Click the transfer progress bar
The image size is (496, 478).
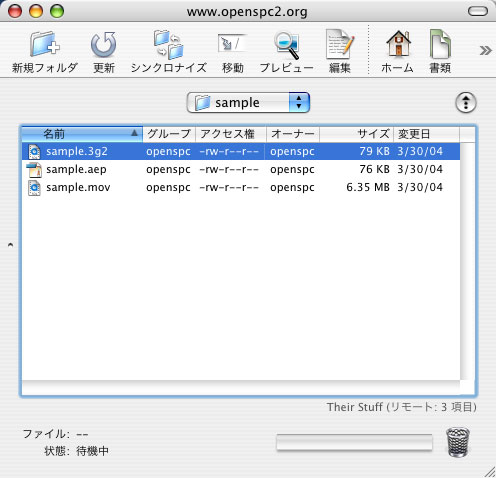tap(354, 442)
